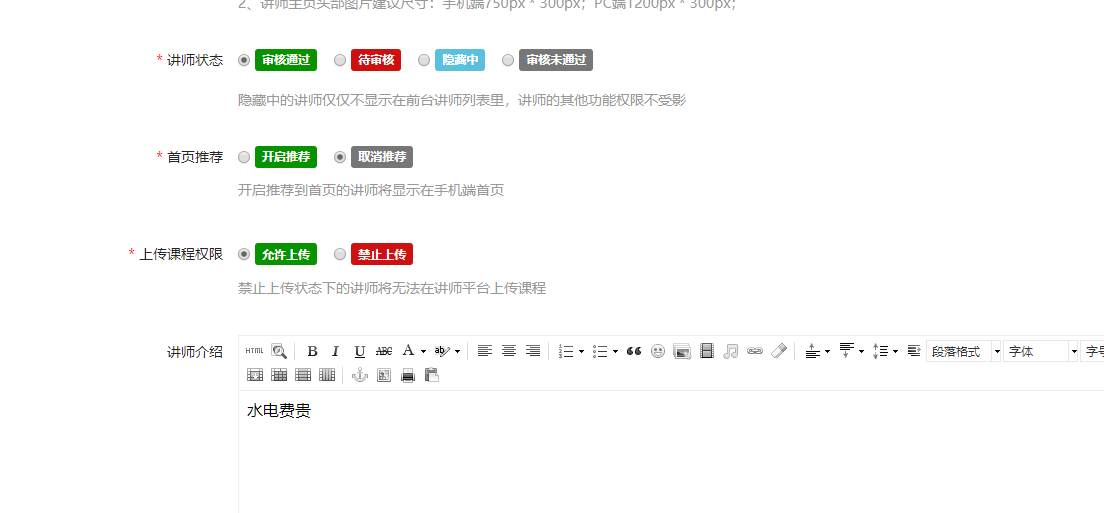Viewport: 1104px width, 513px height.
Task: Click the green 允许上传 label
Action: (x=286, y=254)
